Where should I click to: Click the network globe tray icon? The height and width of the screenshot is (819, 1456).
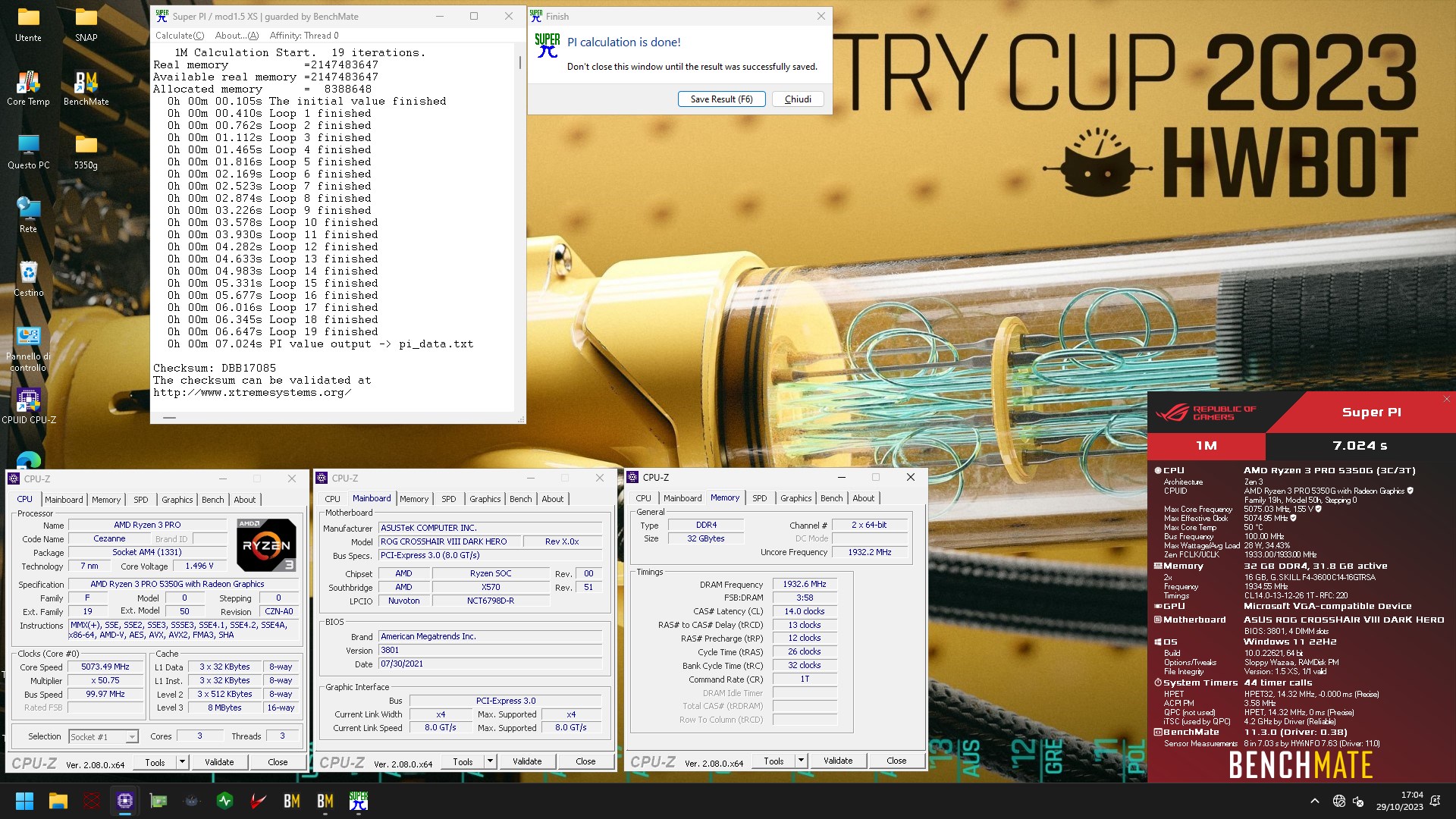click(x=1339, y=801)
